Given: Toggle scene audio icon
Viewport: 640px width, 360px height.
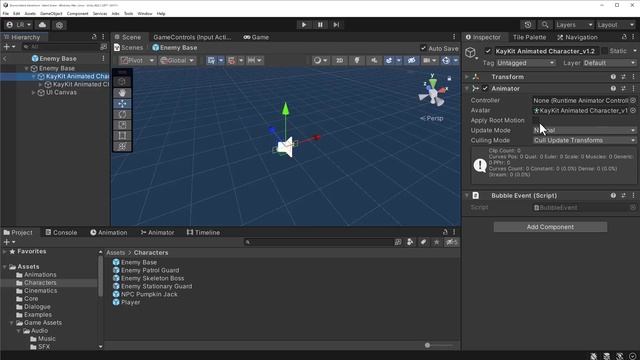Looking at the screenshot, I should click(374, 60).
